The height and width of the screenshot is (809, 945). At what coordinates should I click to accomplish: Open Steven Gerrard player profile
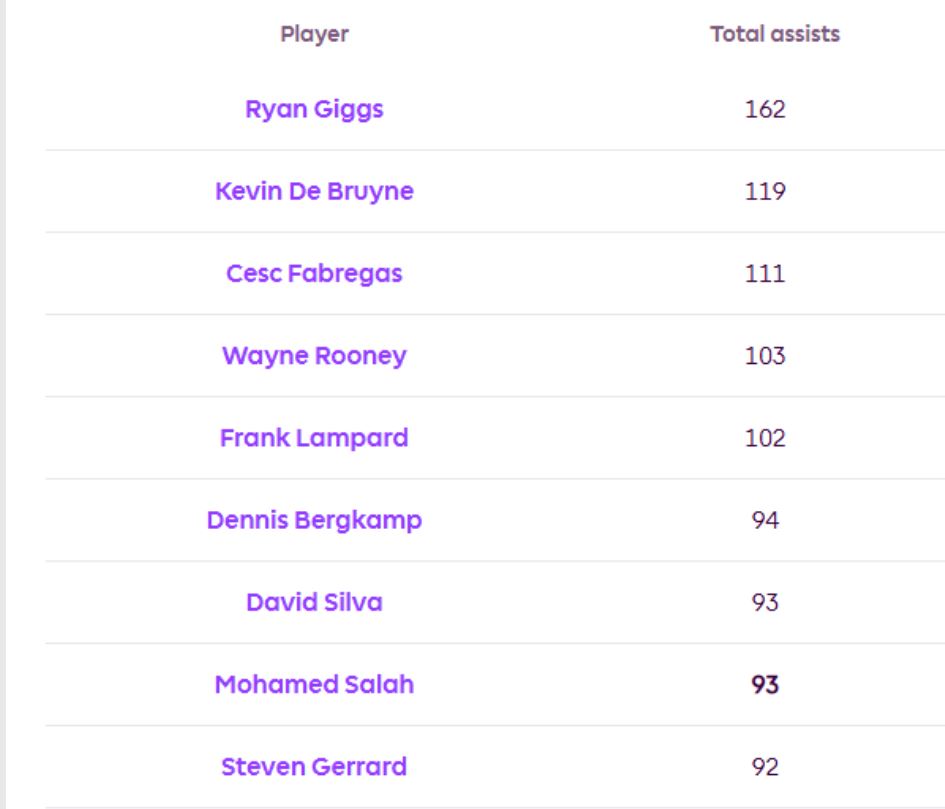pyautogui.click(x=314, y=767)
